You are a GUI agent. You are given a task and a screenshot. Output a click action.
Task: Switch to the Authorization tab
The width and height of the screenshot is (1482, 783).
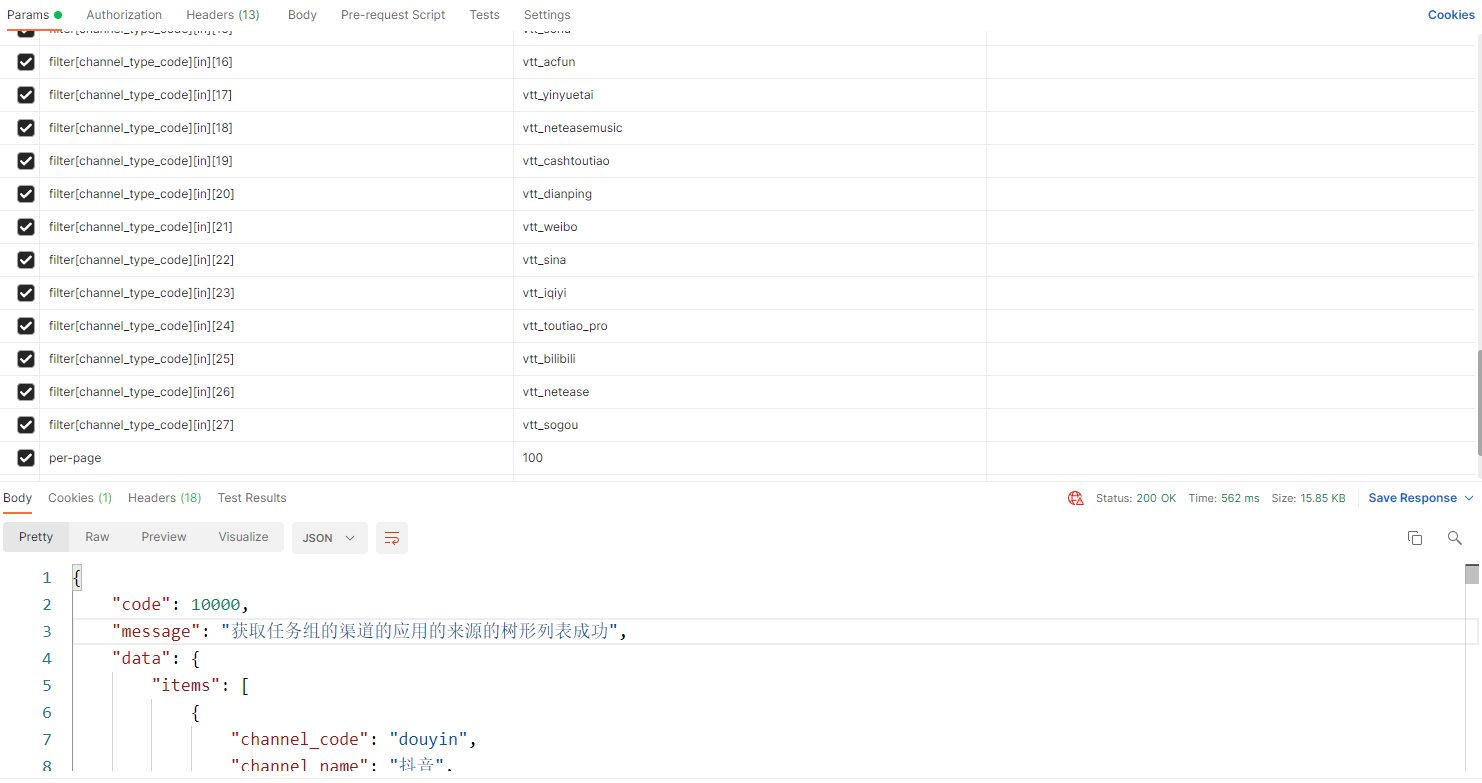124,15
